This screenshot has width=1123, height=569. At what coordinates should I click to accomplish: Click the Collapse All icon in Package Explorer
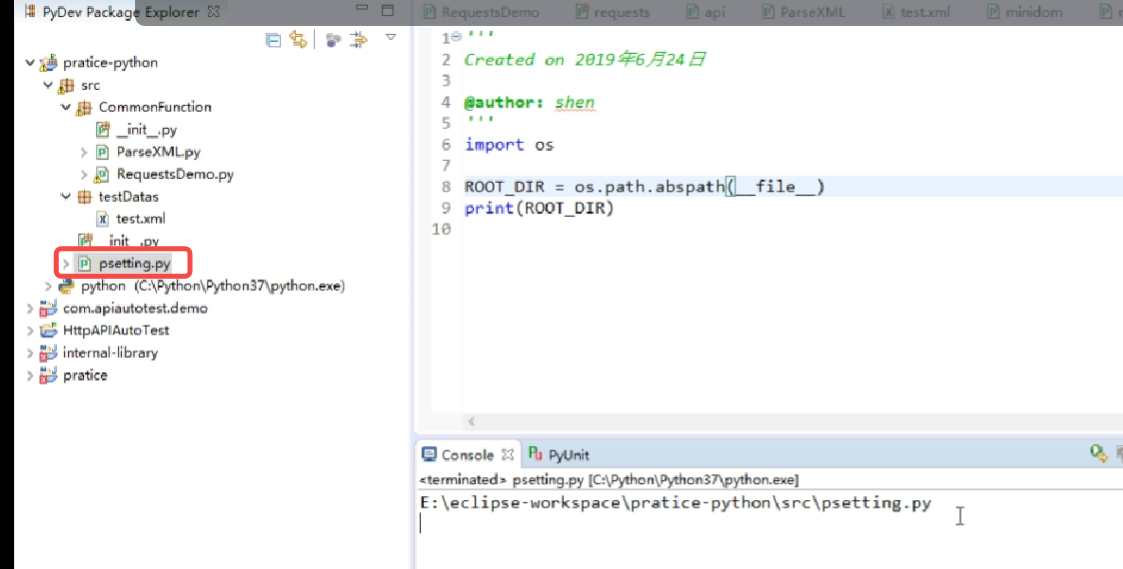(x=273, y=40)
